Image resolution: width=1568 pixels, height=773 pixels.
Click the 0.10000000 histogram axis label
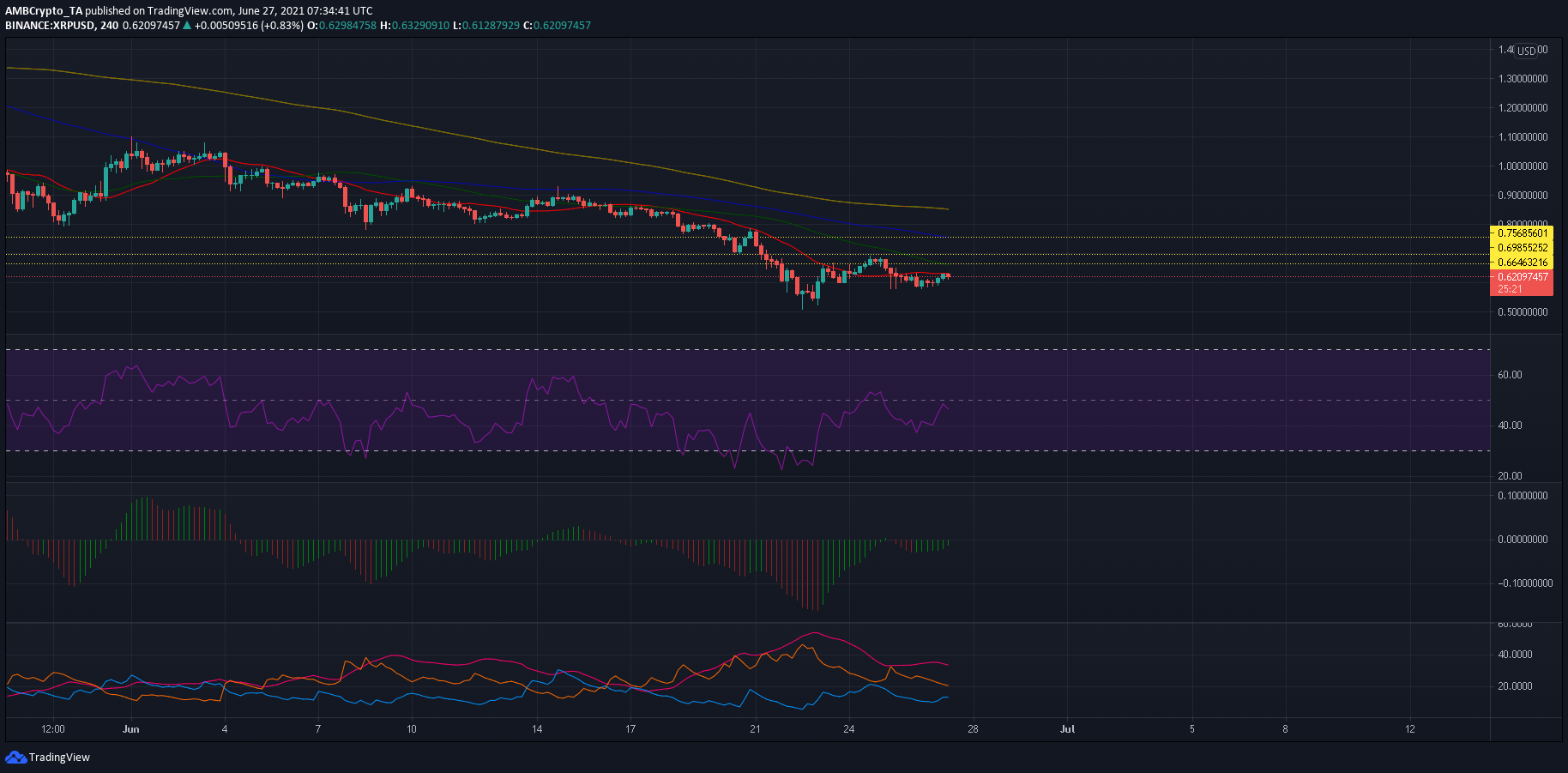pyautogui.click(x=1523, y=496)
